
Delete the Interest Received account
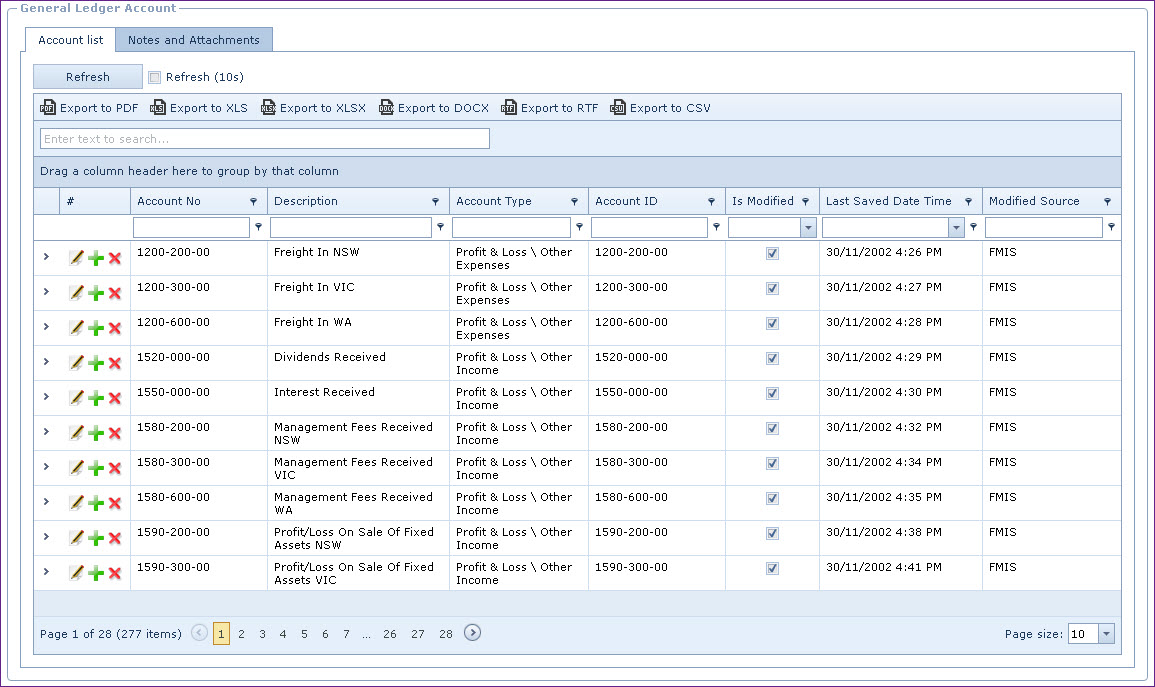tap(115, 398)
